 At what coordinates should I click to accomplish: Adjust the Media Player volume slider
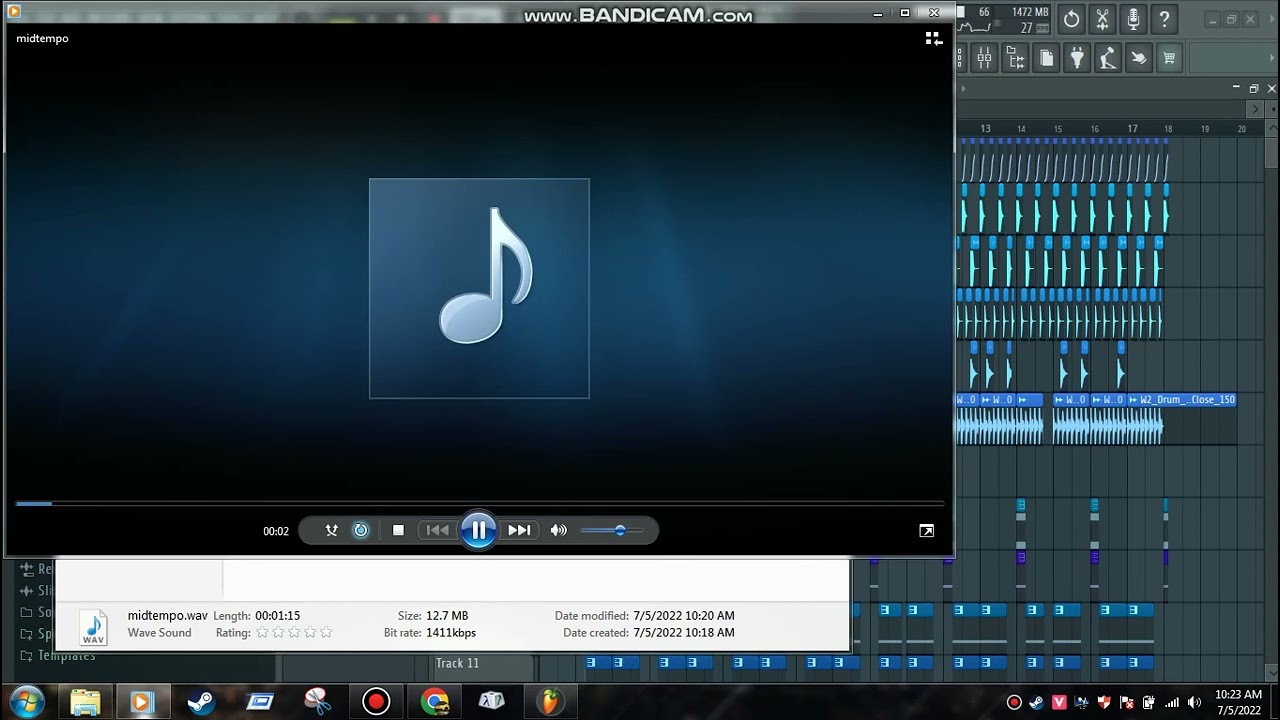click(611, 530)
